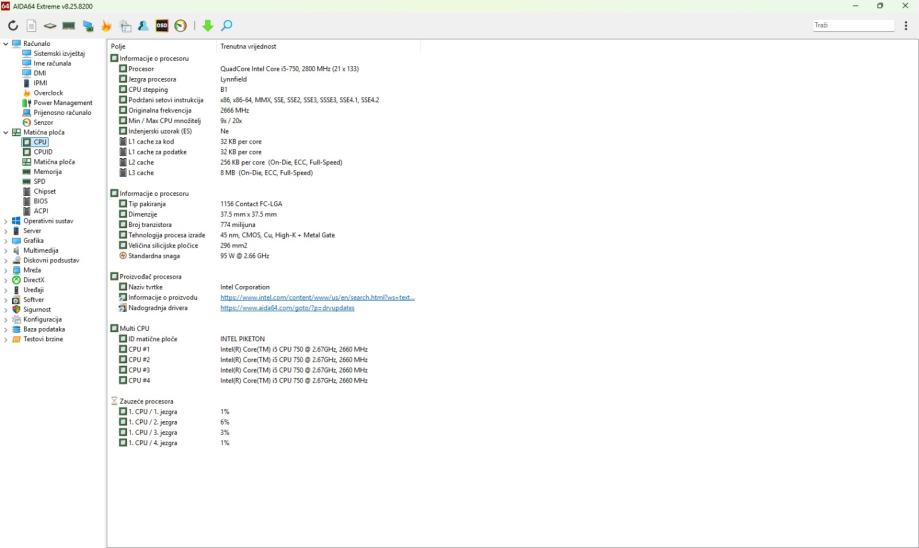Viewport: 919px width, 548px height.
Task: Select SPD module item in sidebar
Action: pyautogui.click(x=34, y=181)
